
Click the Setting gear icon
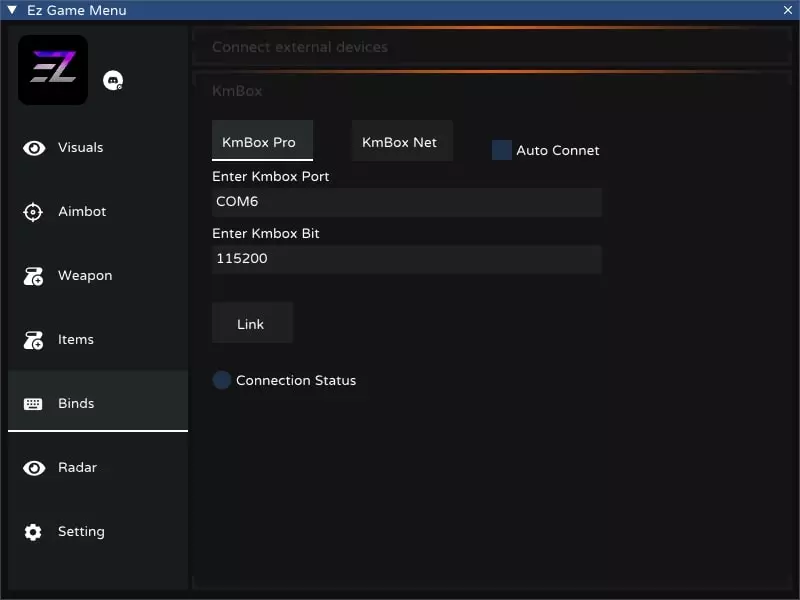tap(33, 532)
